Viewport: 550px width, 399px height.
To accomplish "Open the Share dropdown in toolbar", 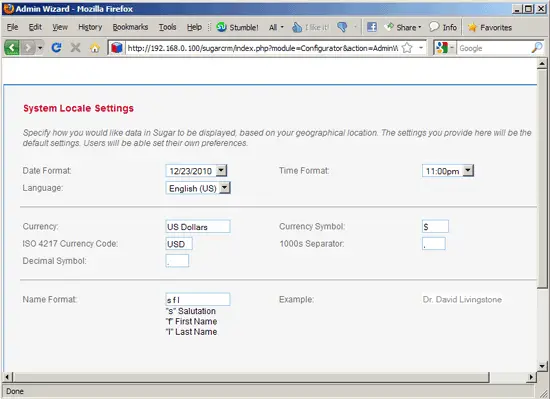I will pyautogui.click(x=402, y=27).
